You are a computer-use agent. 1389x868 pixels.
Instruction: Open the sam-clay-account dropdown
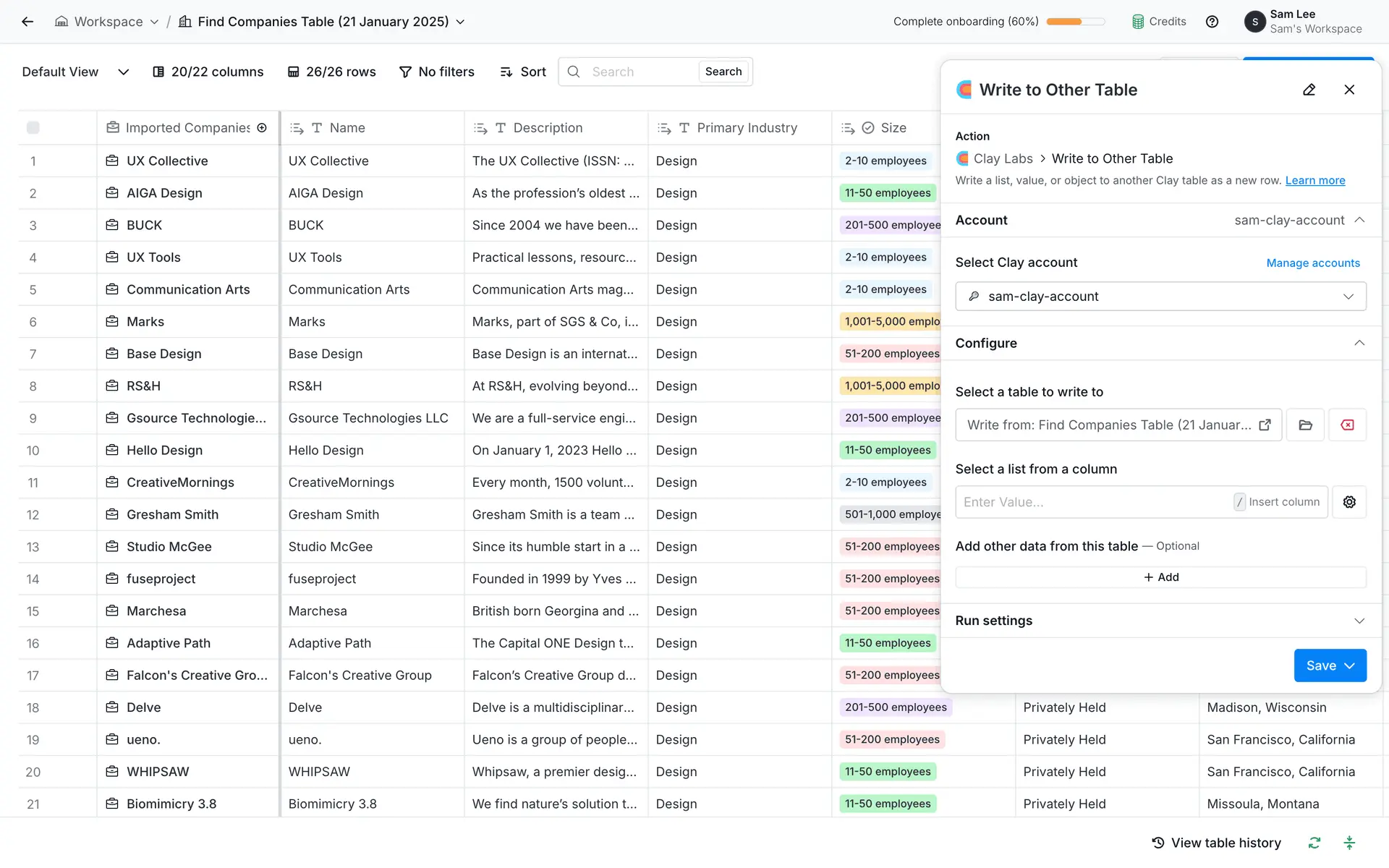click(x=1160, y=297)
